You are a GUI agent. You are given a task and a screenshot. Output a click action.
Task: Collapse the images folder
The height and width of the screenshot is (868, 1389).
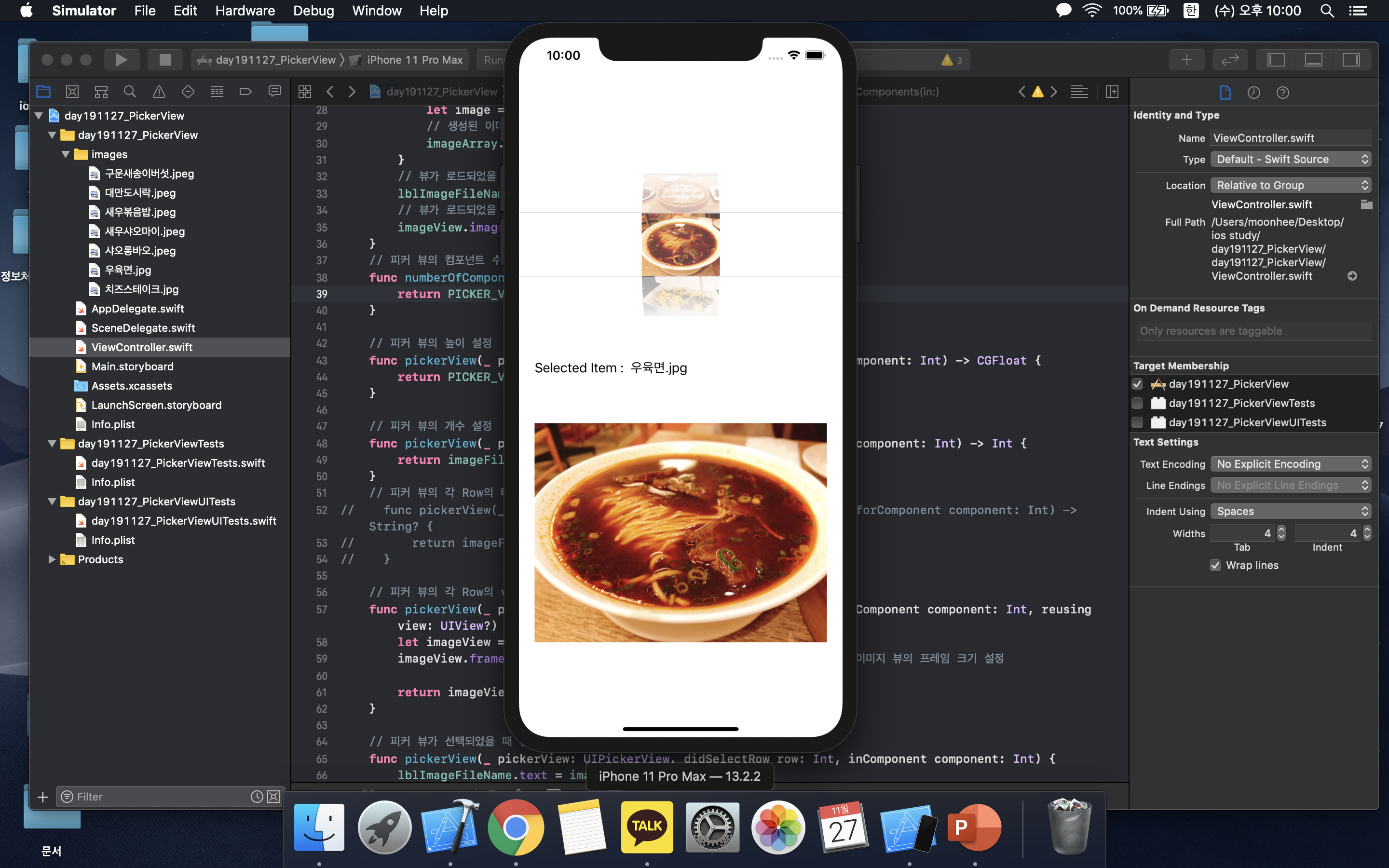[66, 154]
